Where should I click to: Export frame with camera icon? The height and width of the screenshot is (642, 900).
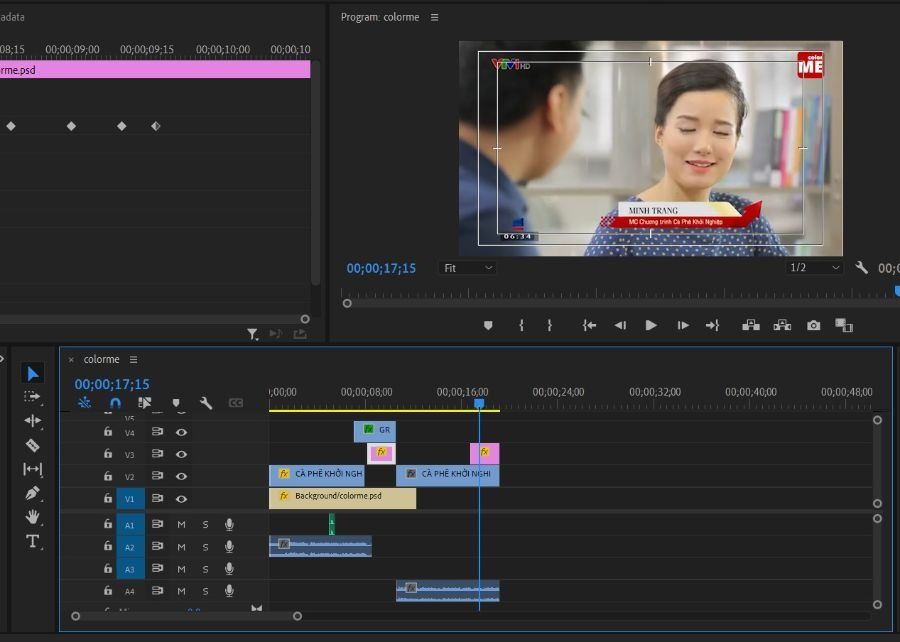coord(813,325)
